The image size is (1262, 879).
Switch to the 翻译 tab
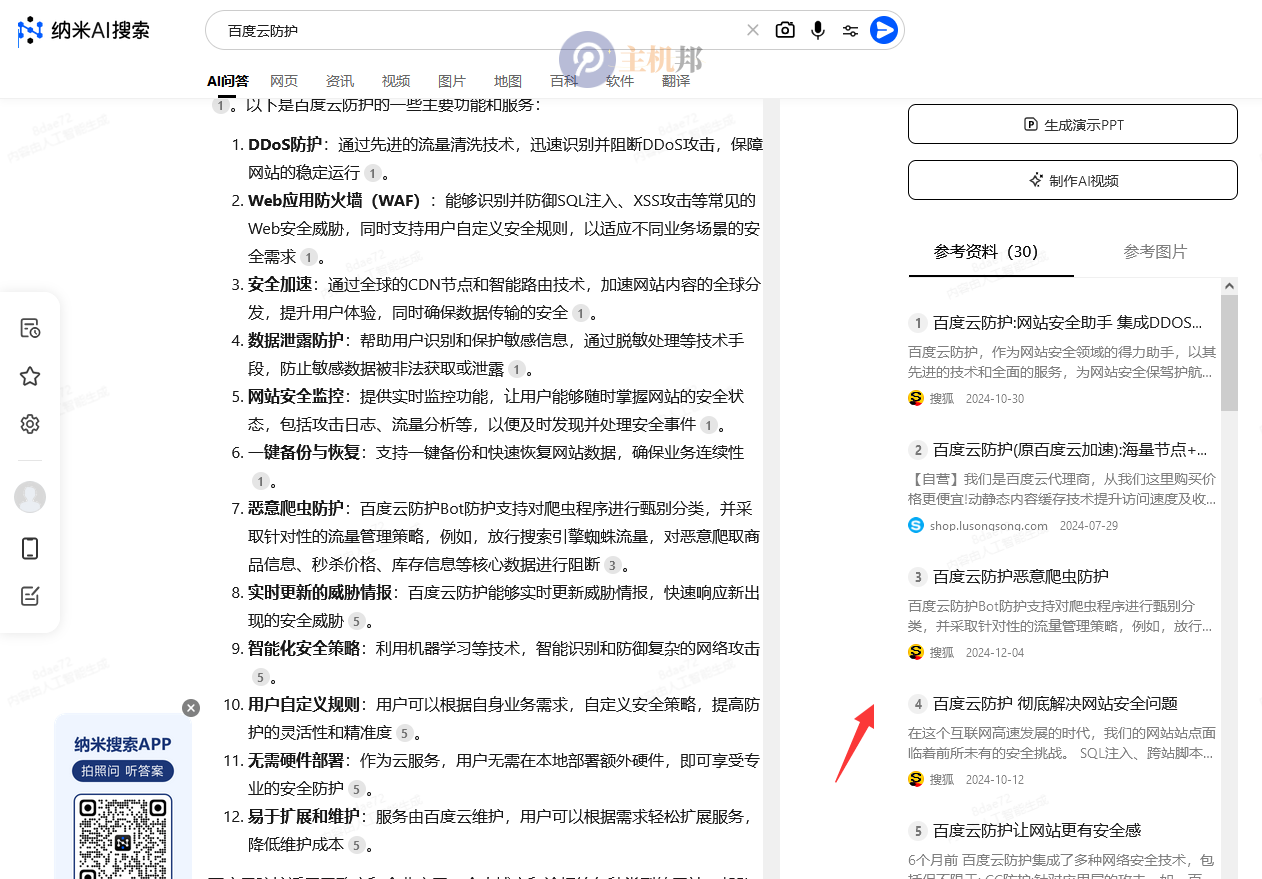676,81
